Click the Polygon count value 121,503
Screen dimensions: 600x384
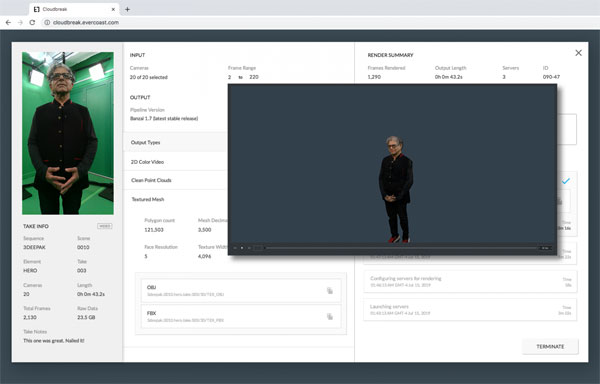154,229
